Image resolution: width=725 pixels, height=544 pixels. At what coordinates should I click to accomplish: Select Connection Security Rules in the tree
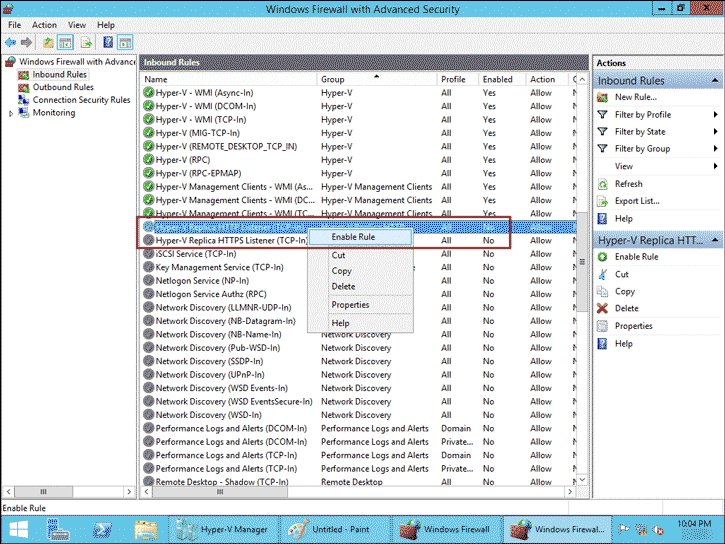coord(81,100)
